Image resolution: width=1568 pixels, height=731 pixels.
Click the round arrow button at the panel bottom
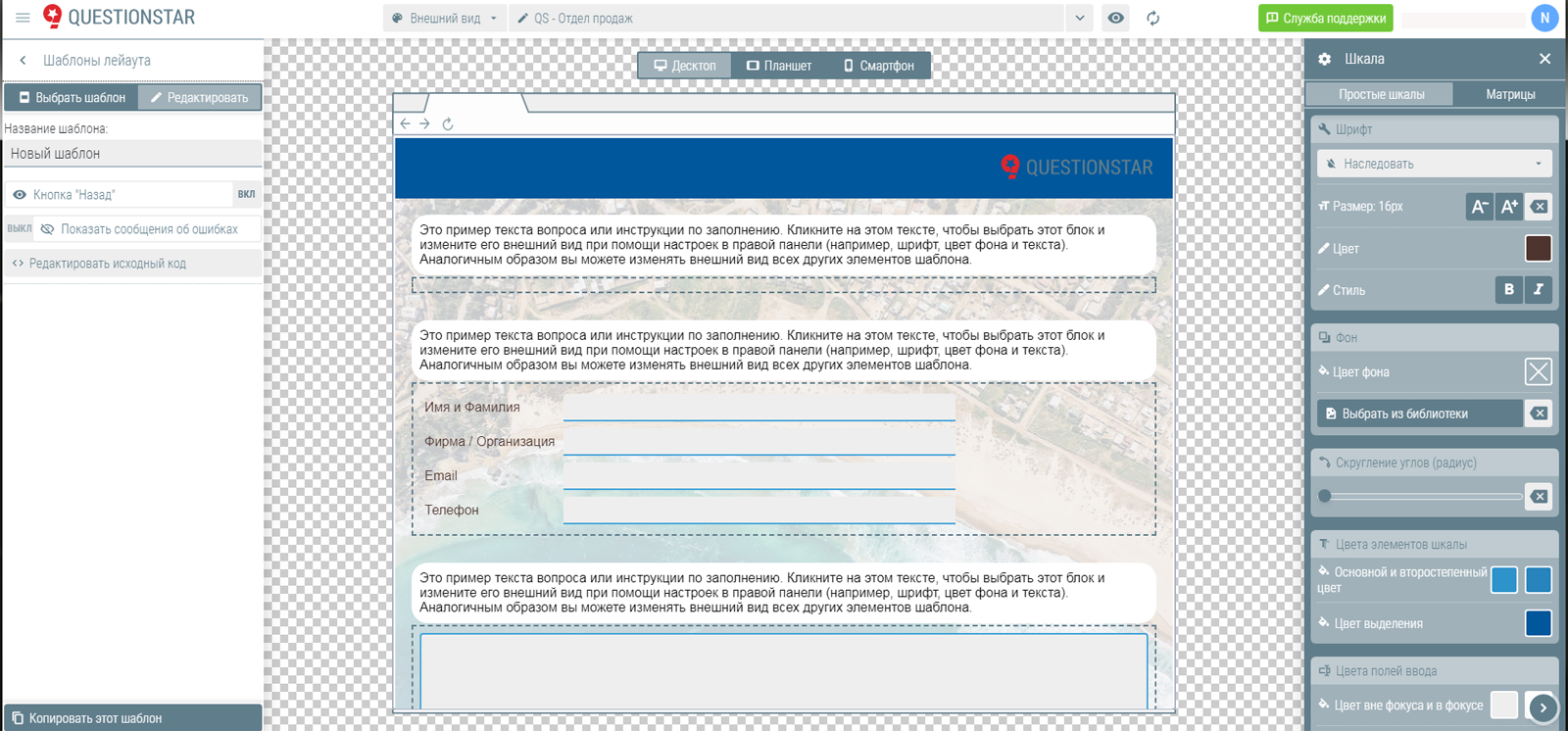point(1543,707)
